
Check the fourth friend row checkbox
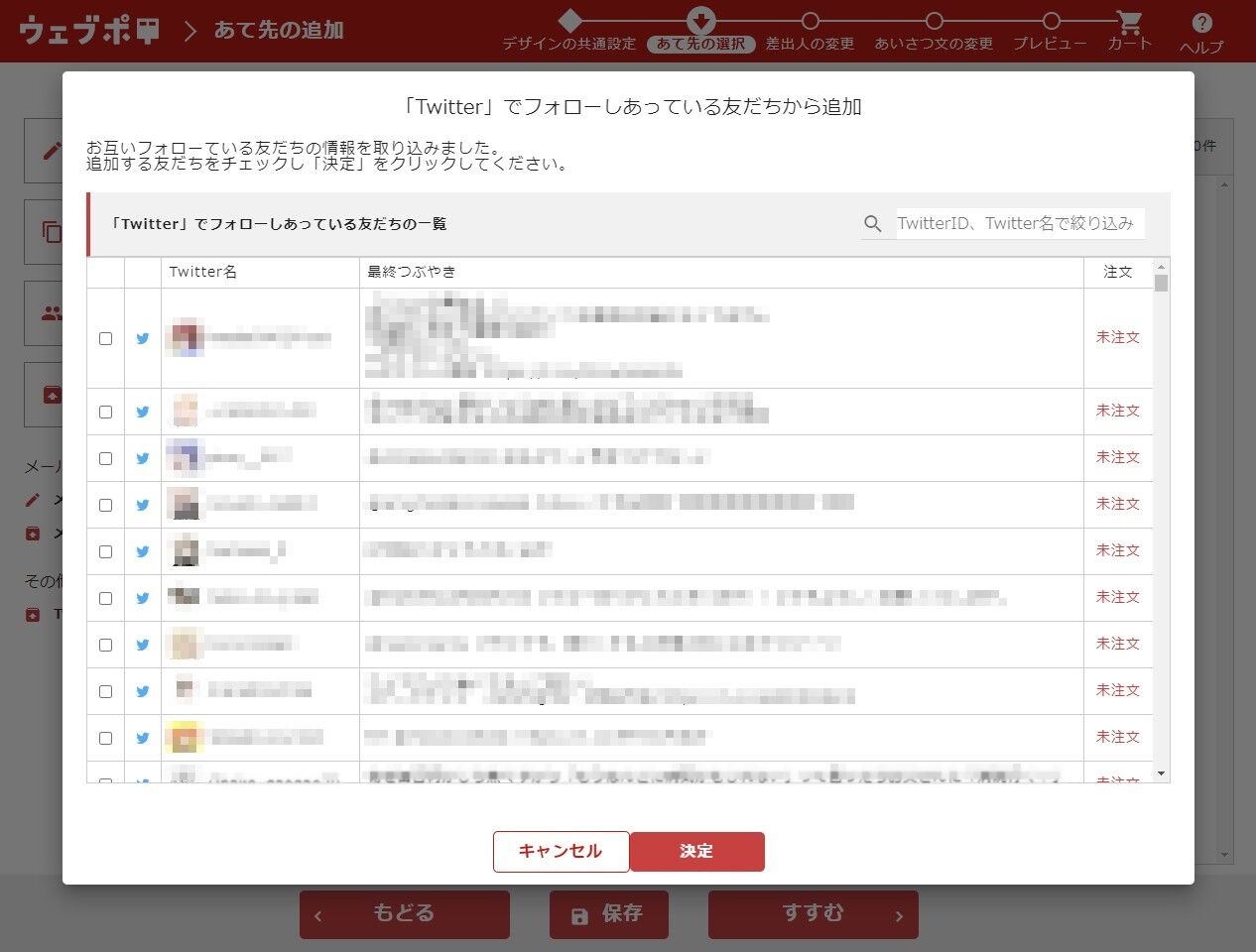(105, 505)
